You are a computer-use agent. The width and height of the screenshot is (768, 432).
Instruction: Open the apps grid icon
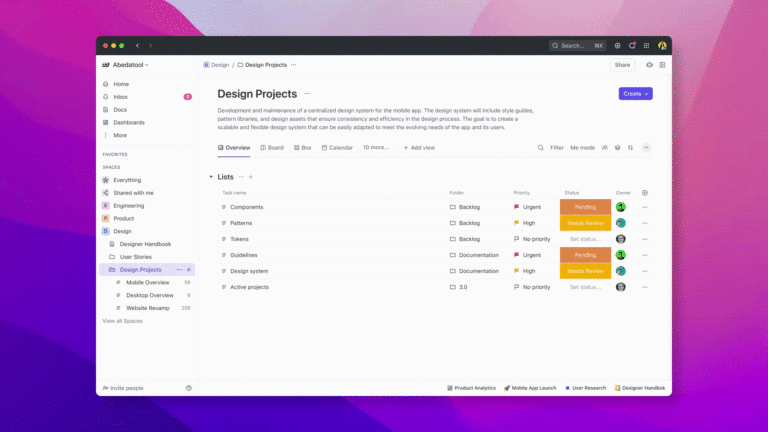tap(647, 46)
